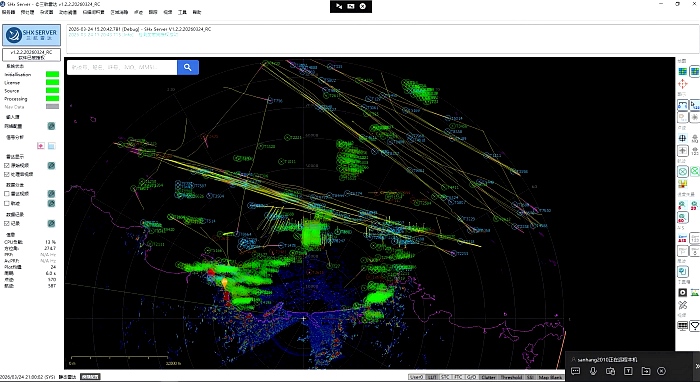Viewport: 700px width, 382px height.
Task: Click the green crossed envelope track icon
Action: 695,171
